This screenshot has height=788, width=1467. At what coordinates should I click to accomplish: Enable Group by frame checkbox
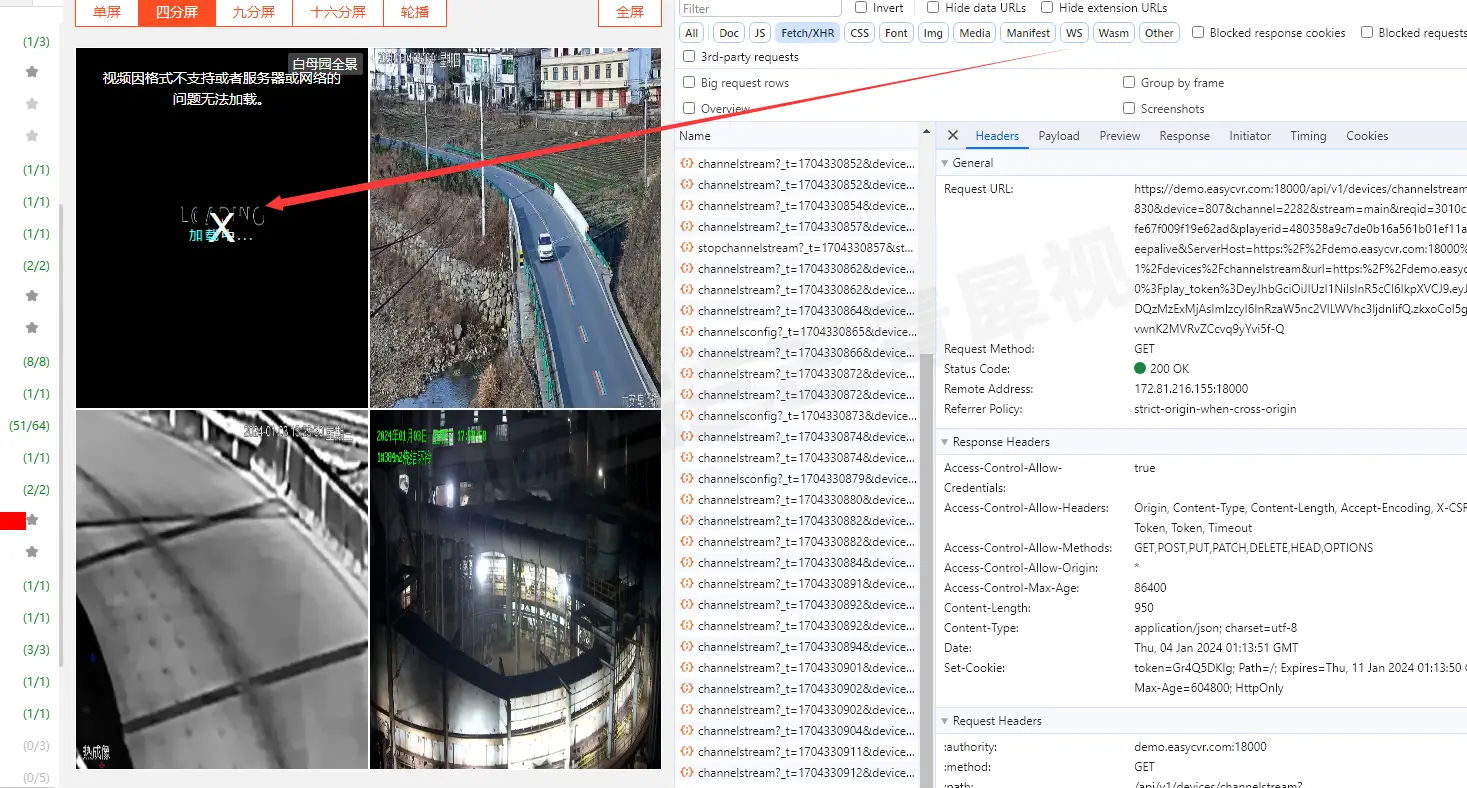pyautogui.click(x=1129, y=83)
